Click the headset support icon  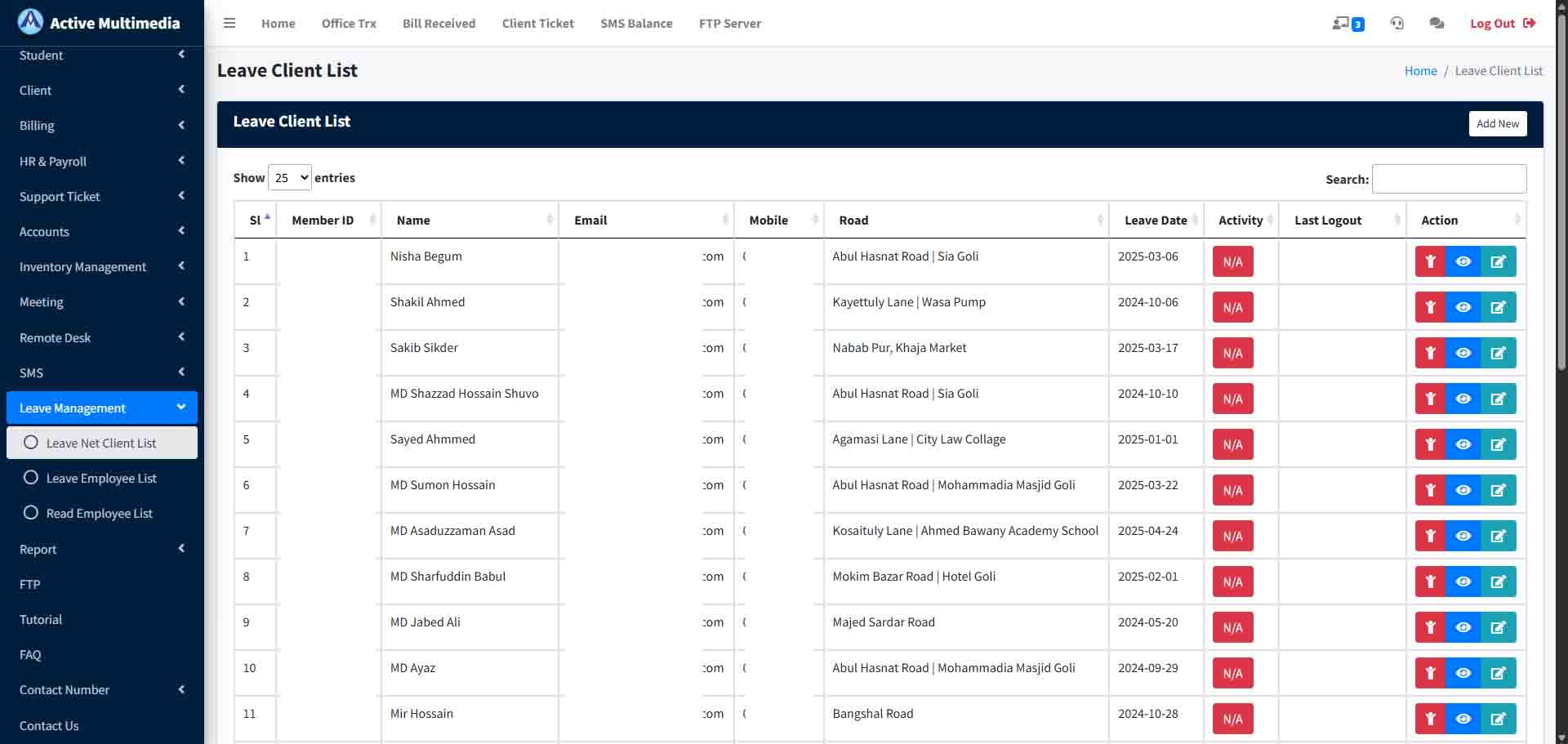click(x=1397, y=23)
